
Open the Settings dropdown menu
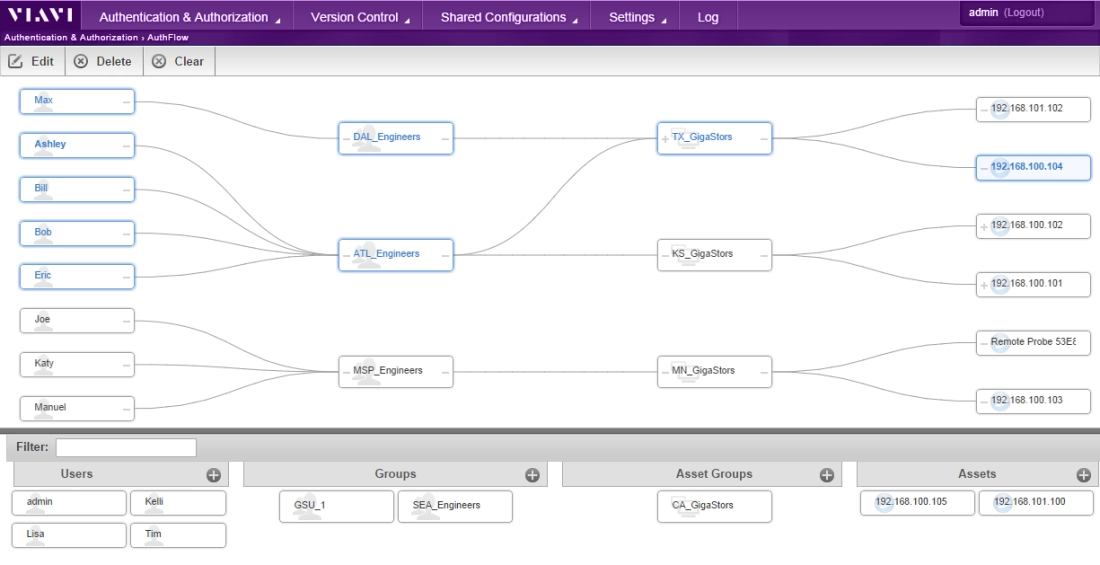637,17
